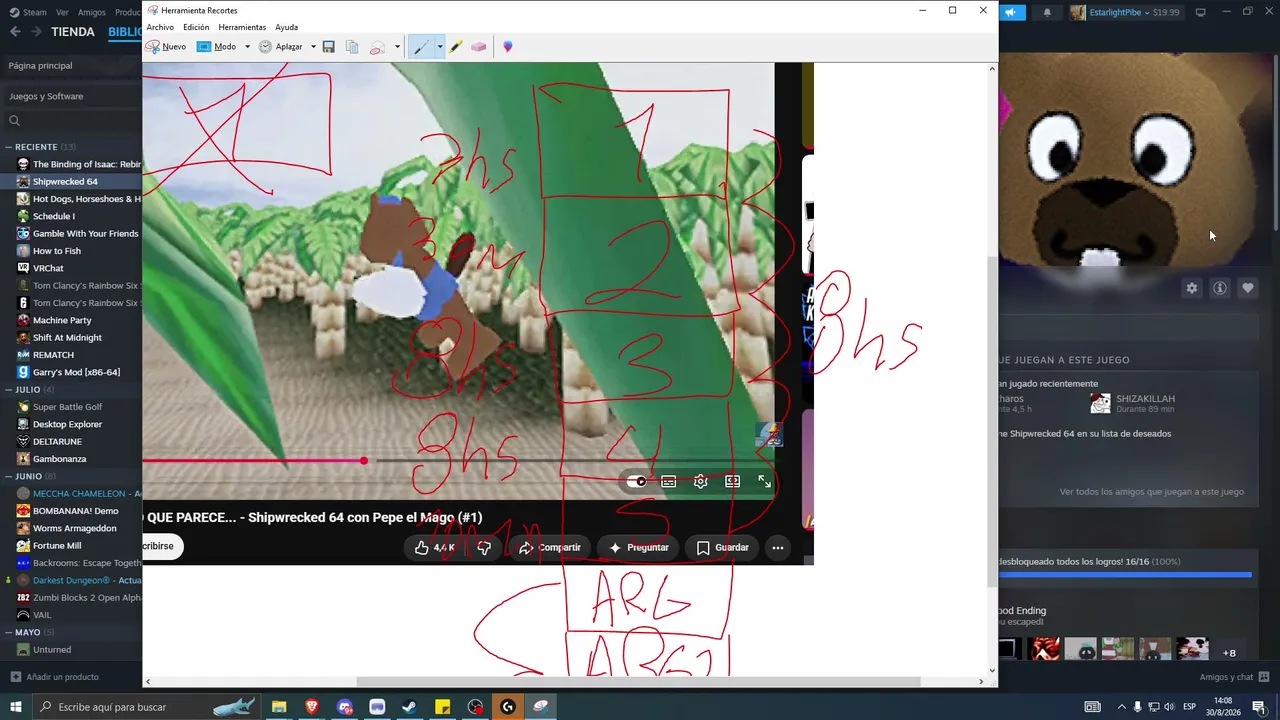Select the pink eraser tool
This screenshot has height=720, width=1280.
479,47
